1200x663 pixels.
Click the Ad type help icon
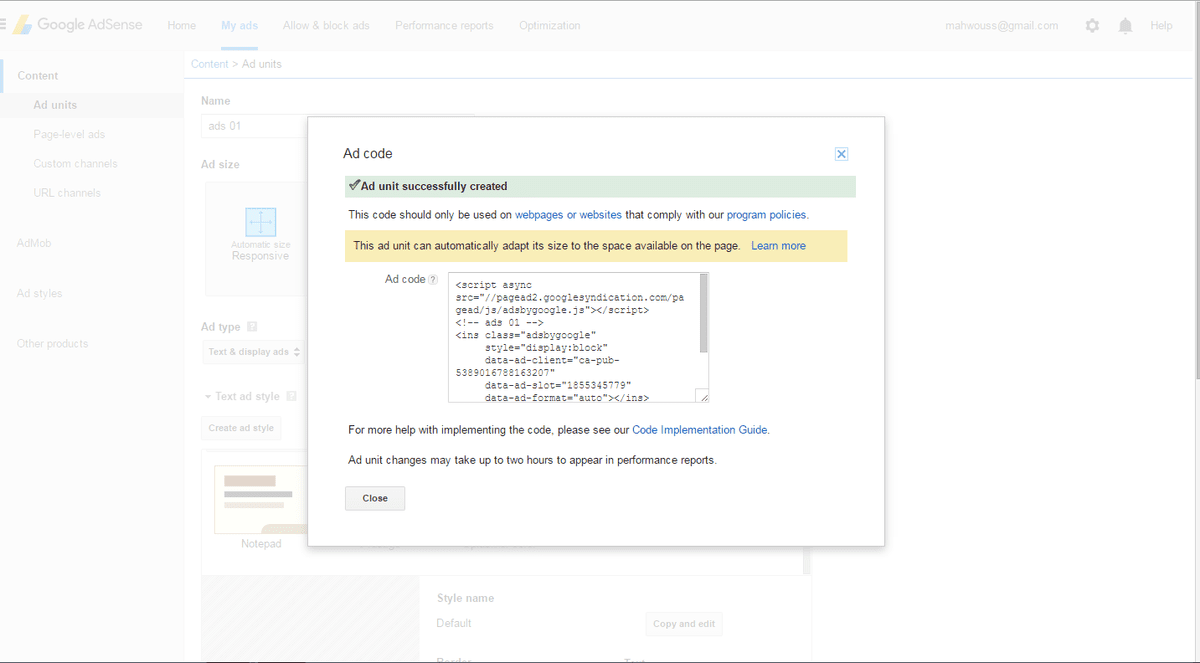tap(252, 327)
